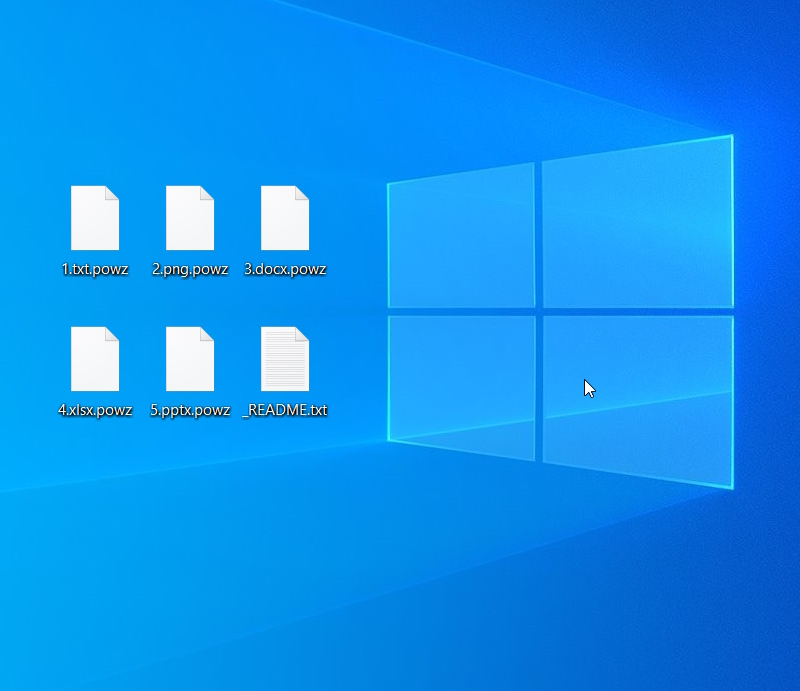This screenshot has height=691, width=800.
Task: Select the 5.pptx.powz file icon
Action: [190, 359]
